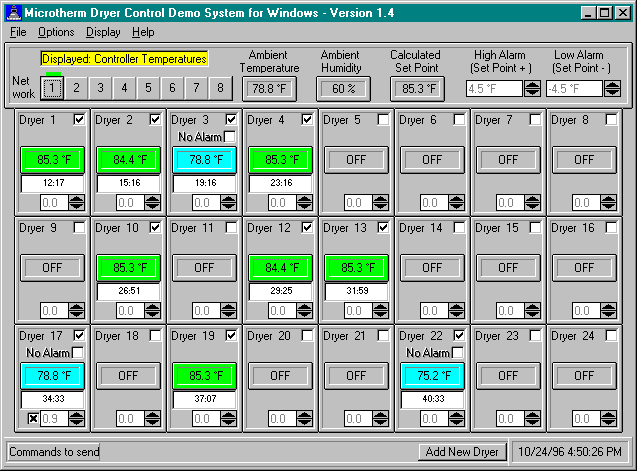Click the Commands to send status field
The image size is (637, 471).
53,452
